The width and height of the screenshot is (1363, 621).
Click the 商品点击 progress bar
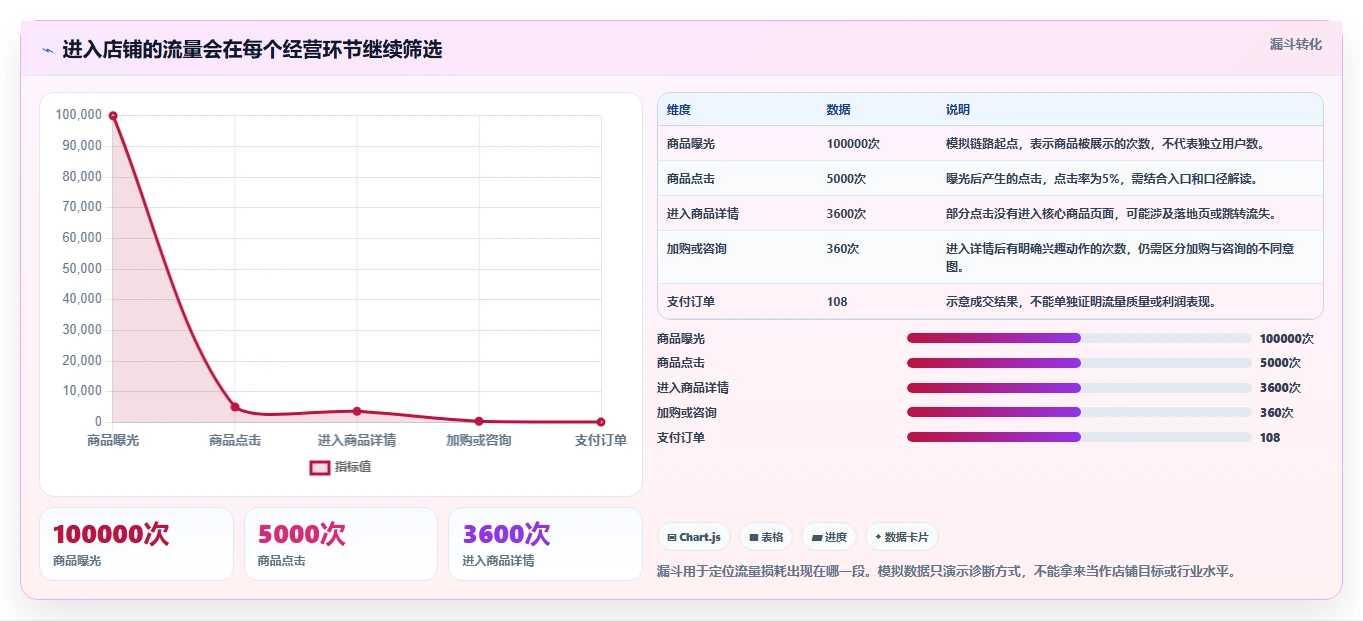coord(1079,363)
